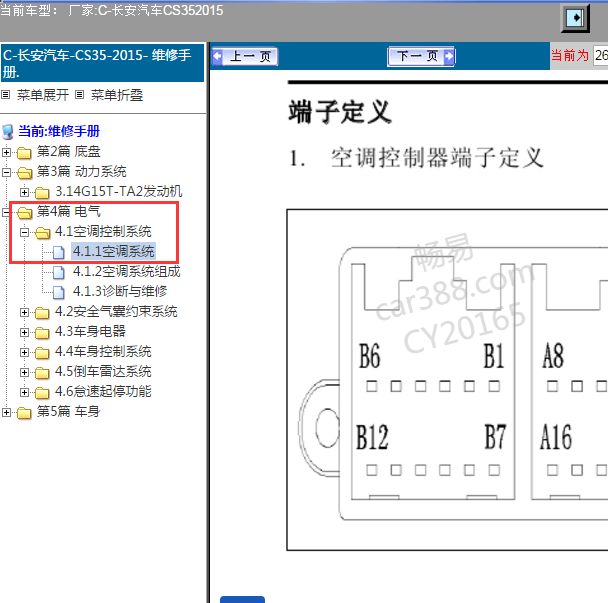608x603 pixels.
Task: Click the computer icon beside 当前:维修手册
Action: pyautogui.click(x=8, y=131)
